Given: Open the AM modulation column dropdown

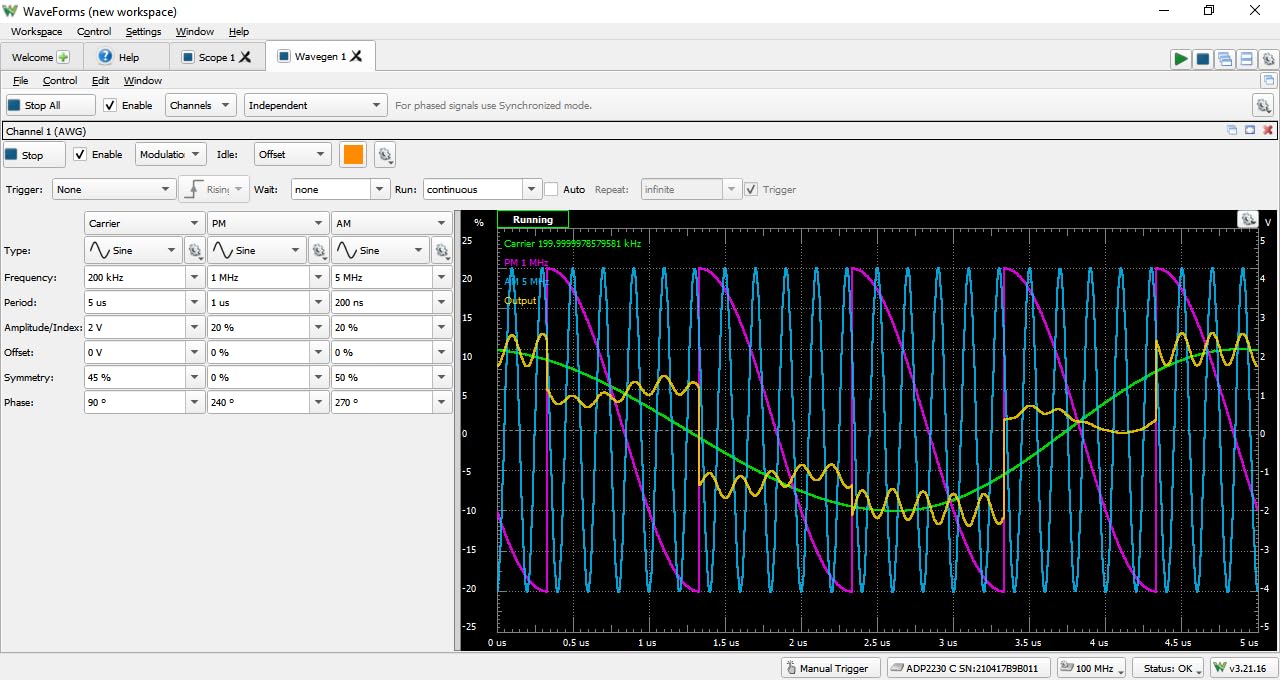Looking at the screenshot, I should tap(392, 224).
